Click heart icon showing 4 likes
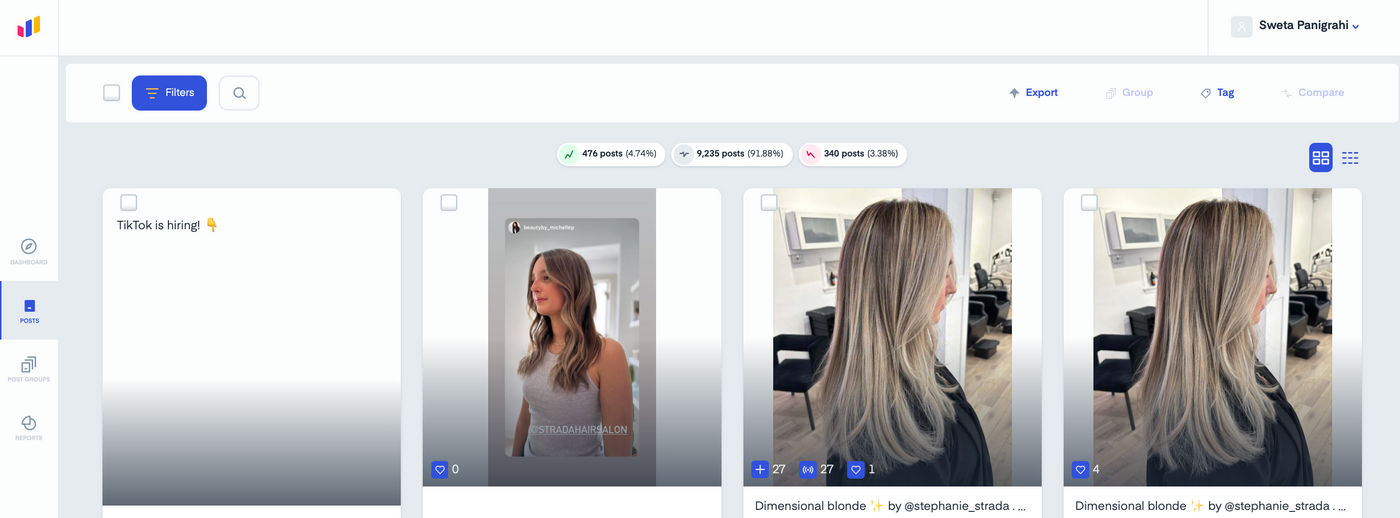 click(x=1080, y=469)
